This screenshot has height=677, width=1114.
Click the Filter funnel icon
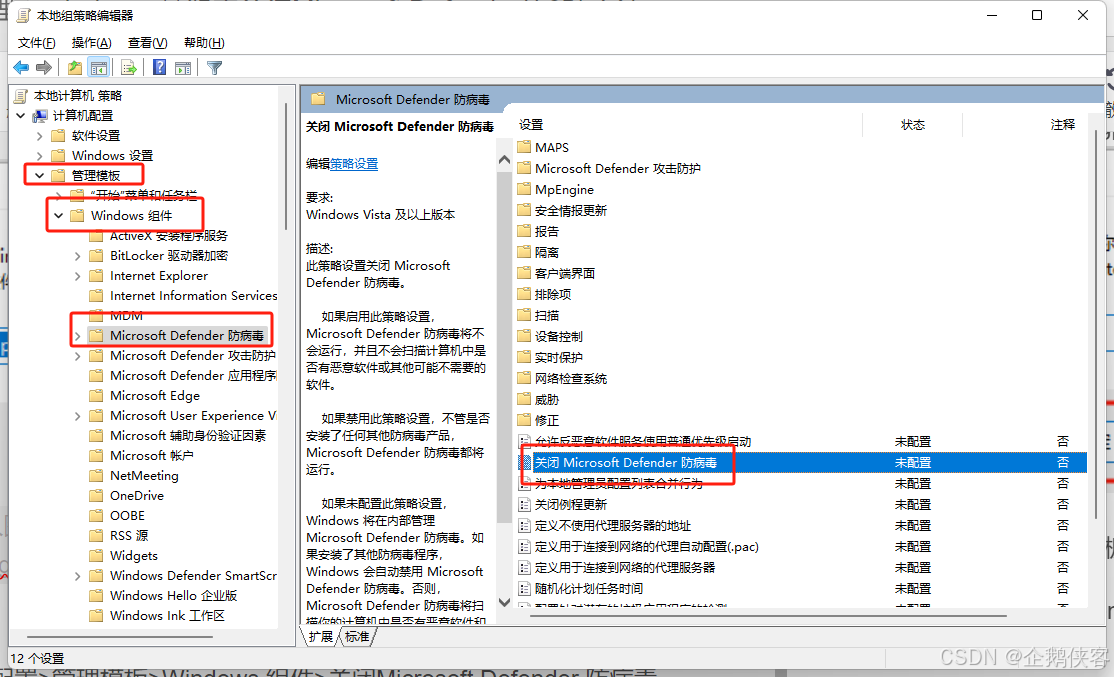tap(215, 67)
